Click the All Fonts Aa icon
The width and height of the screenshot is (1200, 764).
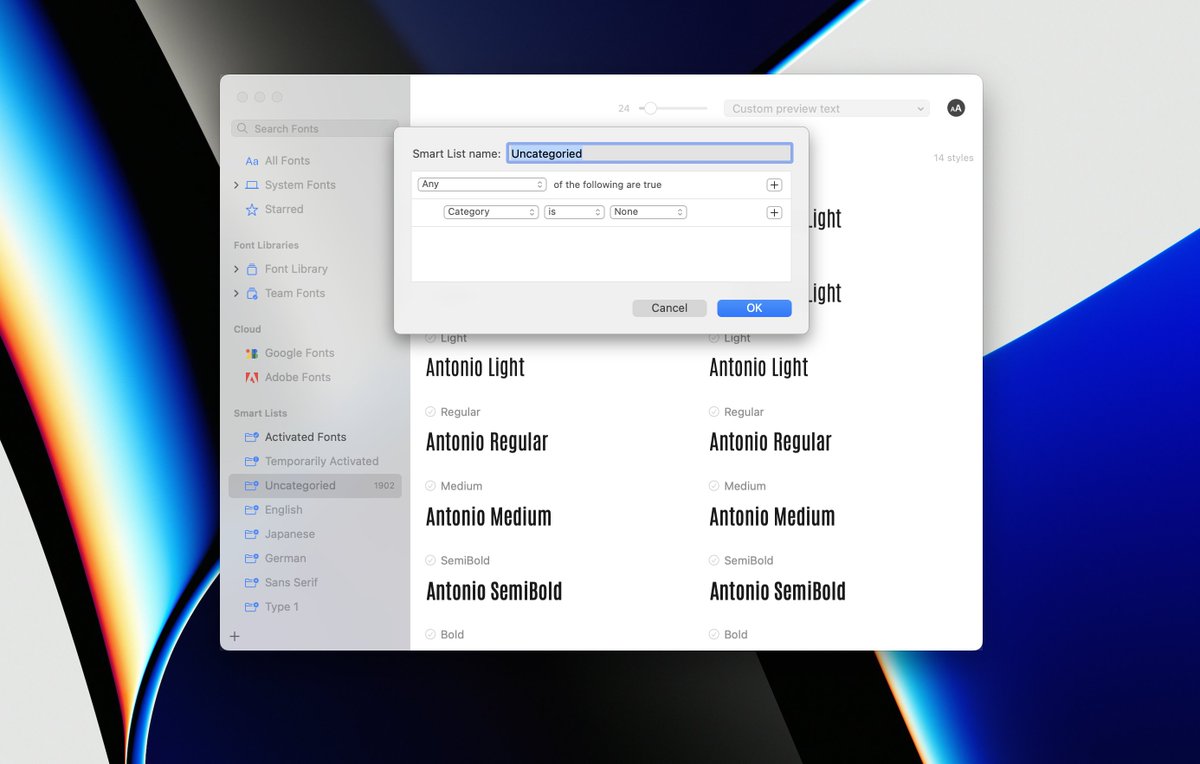click(252, 161)
